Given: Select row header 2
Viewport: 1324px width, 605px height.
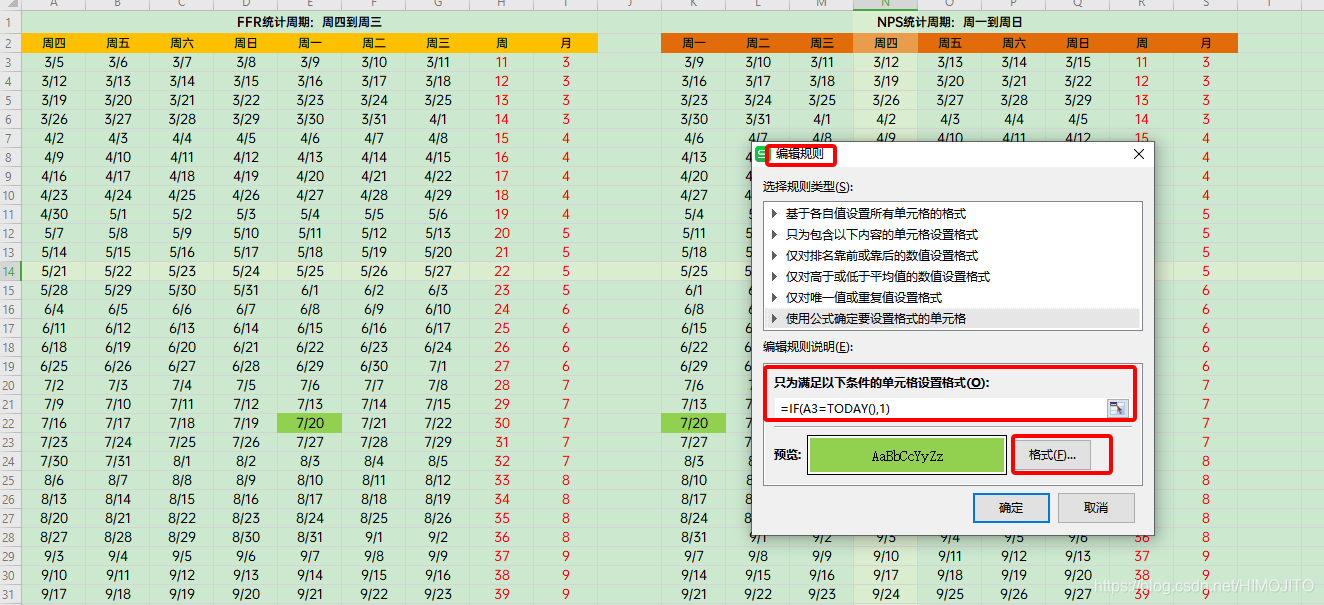Looking at the screenshot, I should click(10, 43).
